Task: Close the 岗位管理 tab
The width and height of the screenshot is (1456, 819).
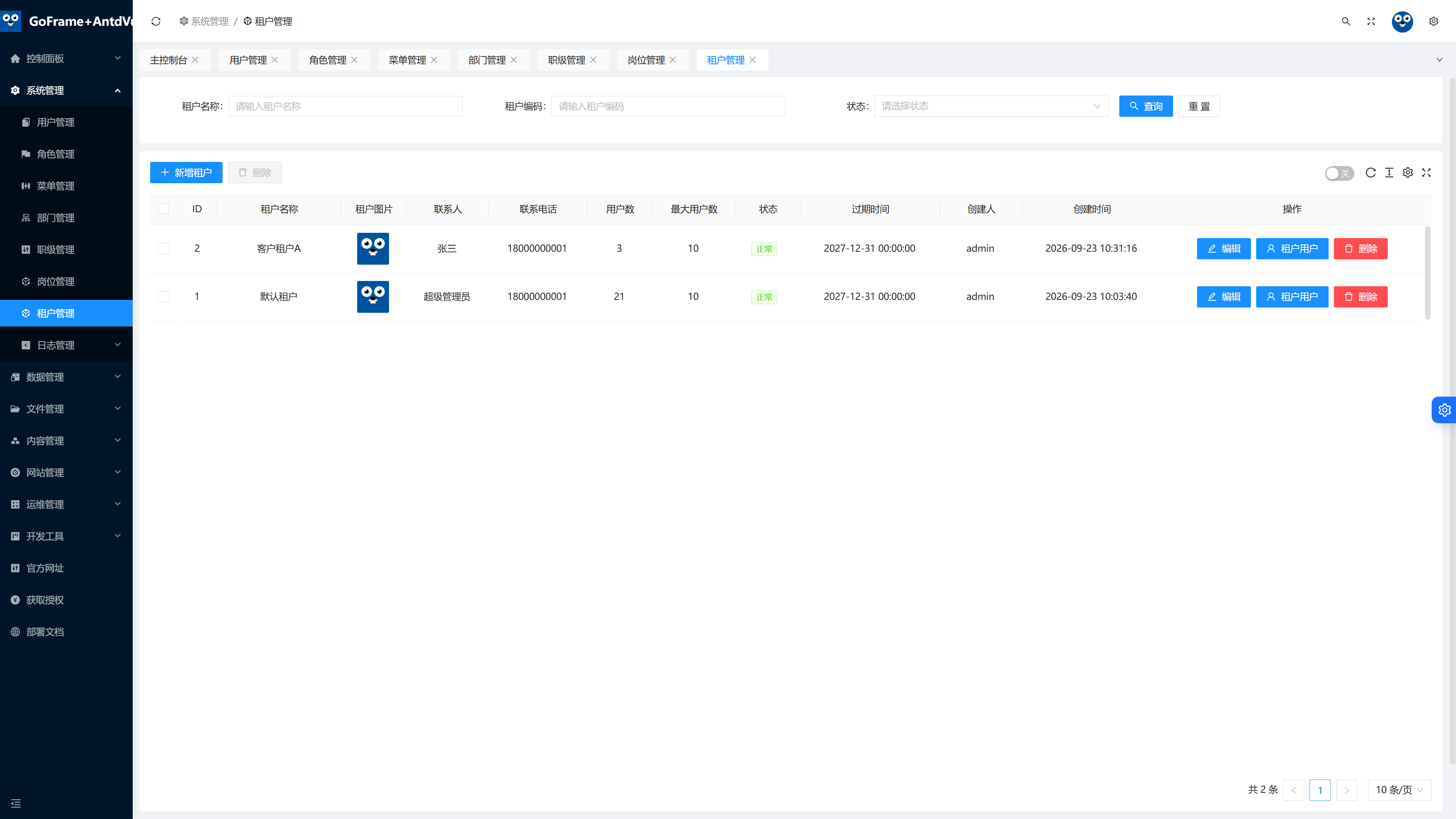Action: coord(673,60)
